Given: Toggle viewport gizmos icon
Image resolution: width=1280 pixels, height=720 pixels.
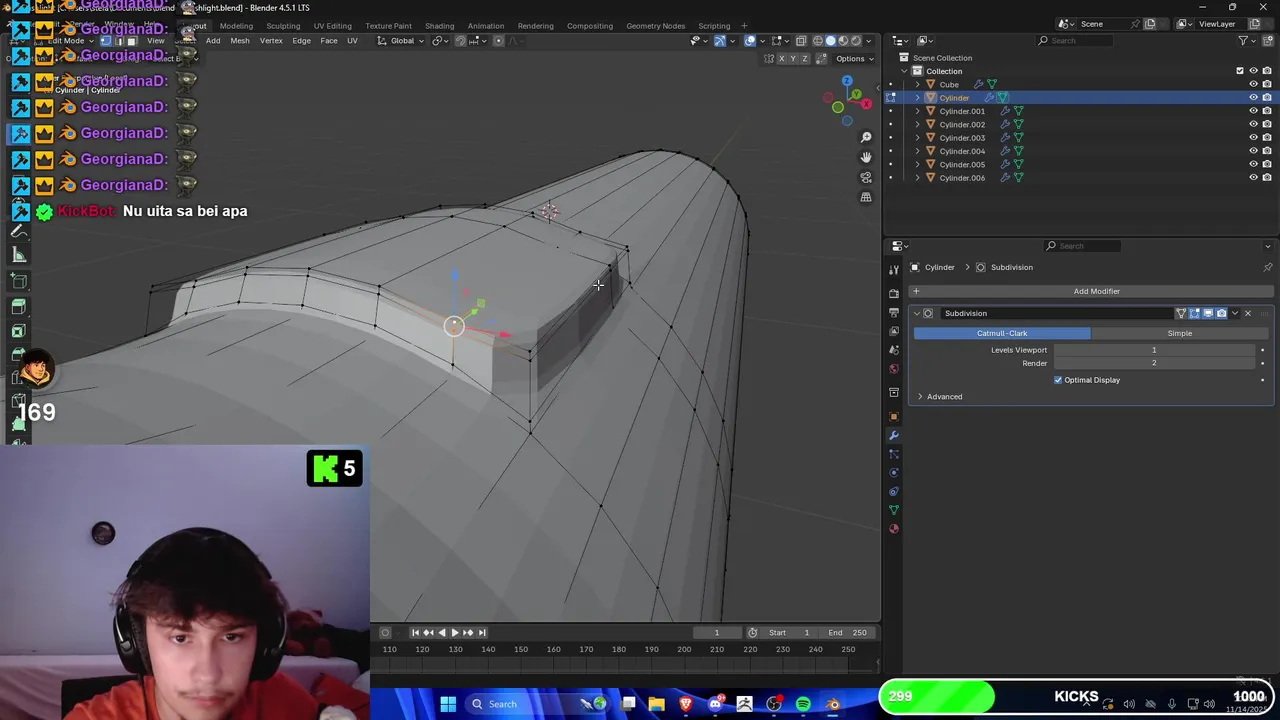Looking at the screenshot, I should (719, 41).
